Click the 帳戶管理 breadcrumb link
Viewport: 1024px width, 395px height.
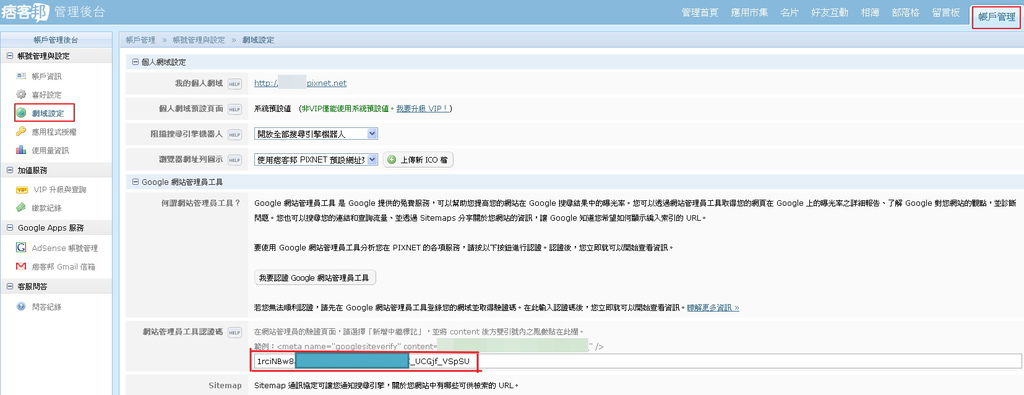click(x=140, y=40)
